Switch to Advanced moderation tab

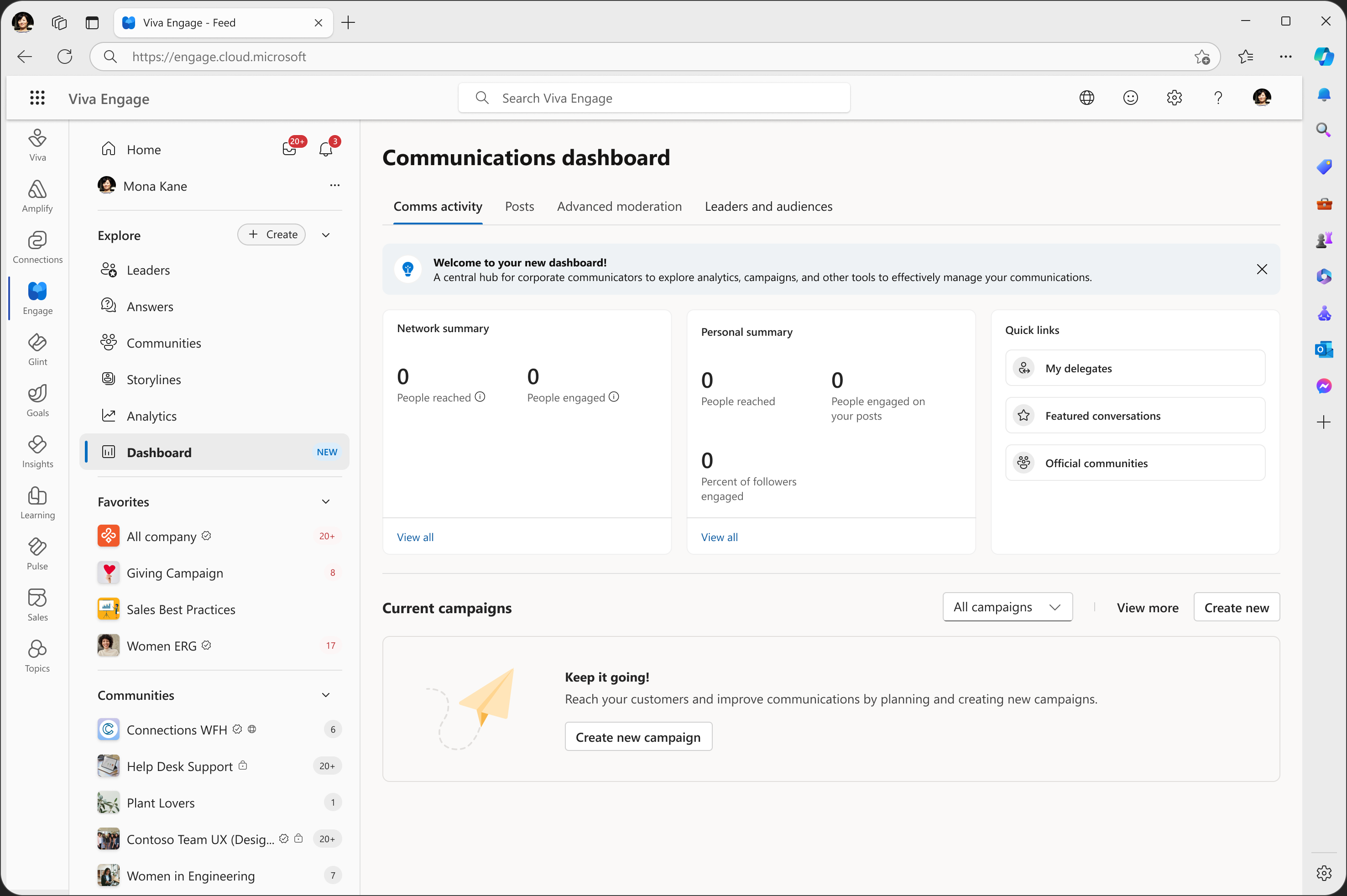coord(619,206)
